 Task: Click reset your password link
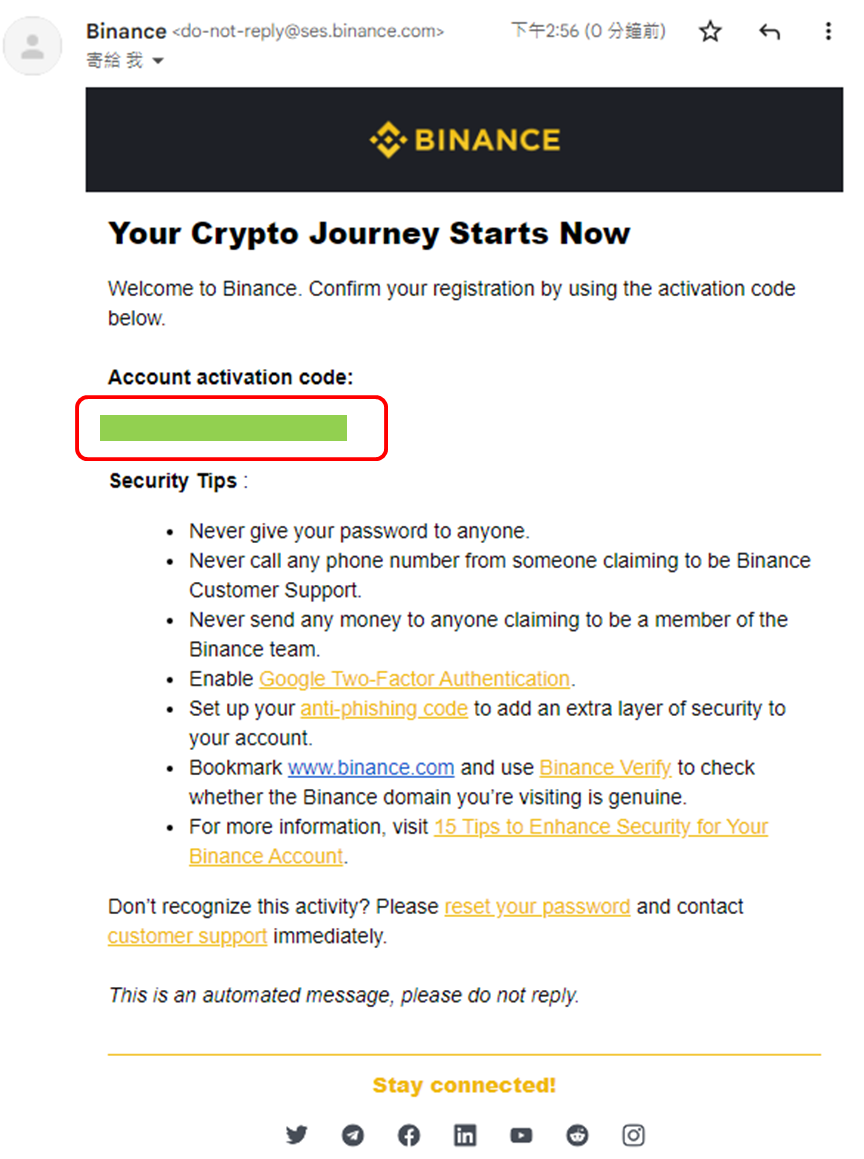coord(537,906)
